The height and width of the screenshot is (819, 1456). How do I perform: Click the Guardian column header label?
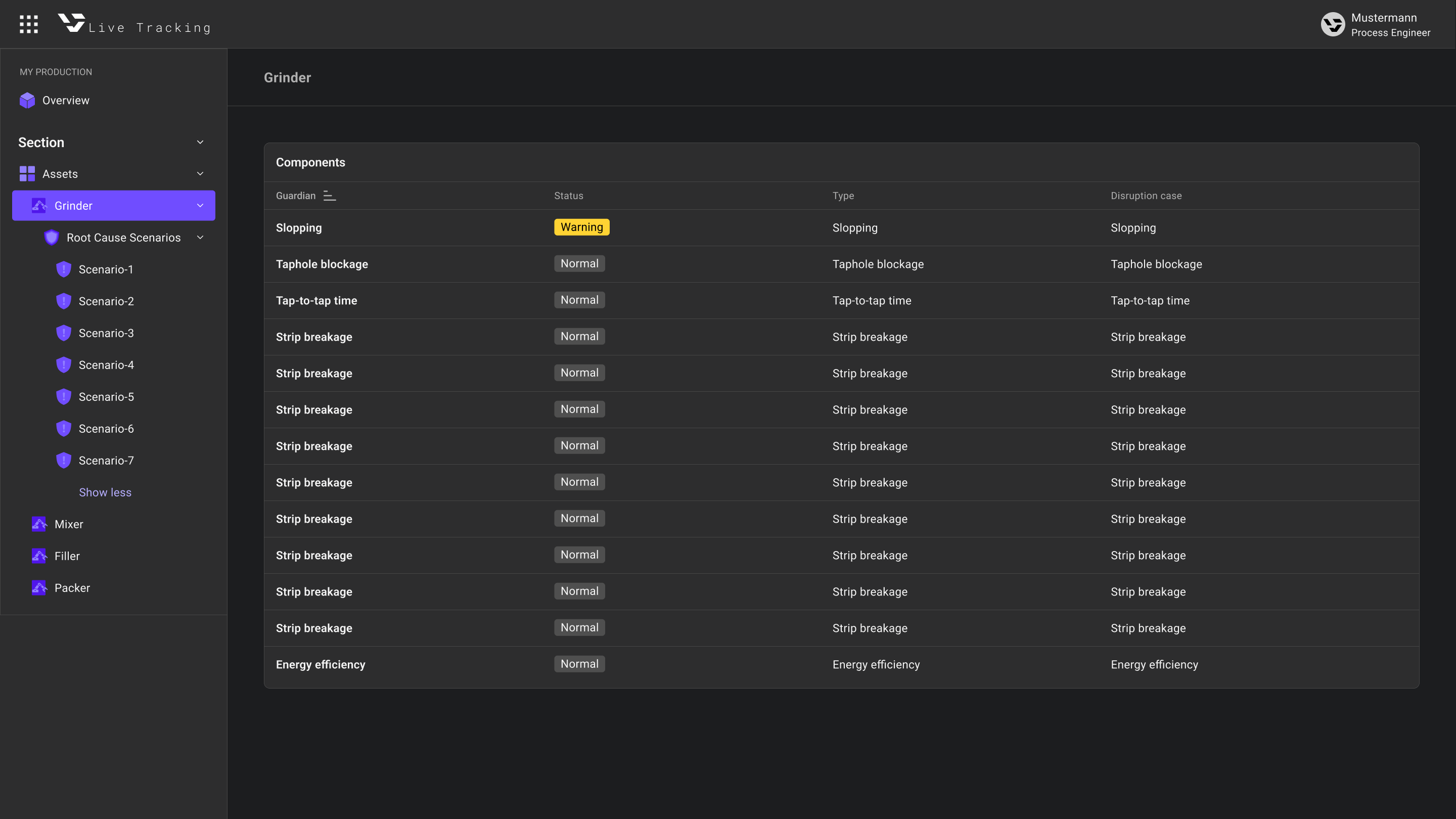pyautogui.click(x=296, y=196)
